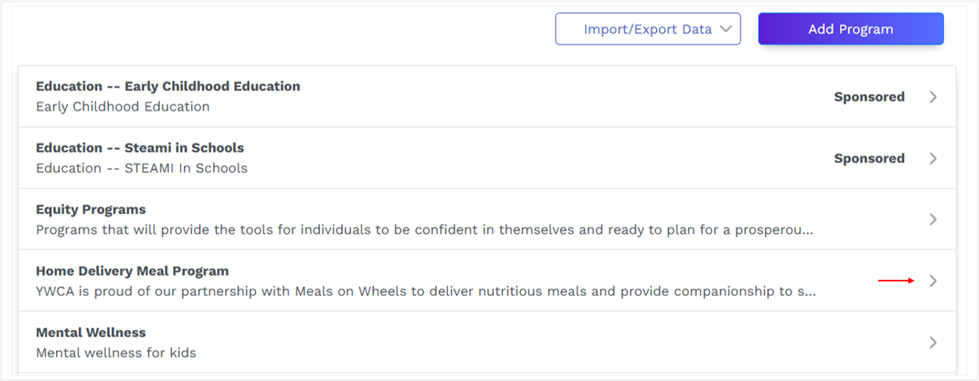Select the Mental Wellness program title

point(91,332)
